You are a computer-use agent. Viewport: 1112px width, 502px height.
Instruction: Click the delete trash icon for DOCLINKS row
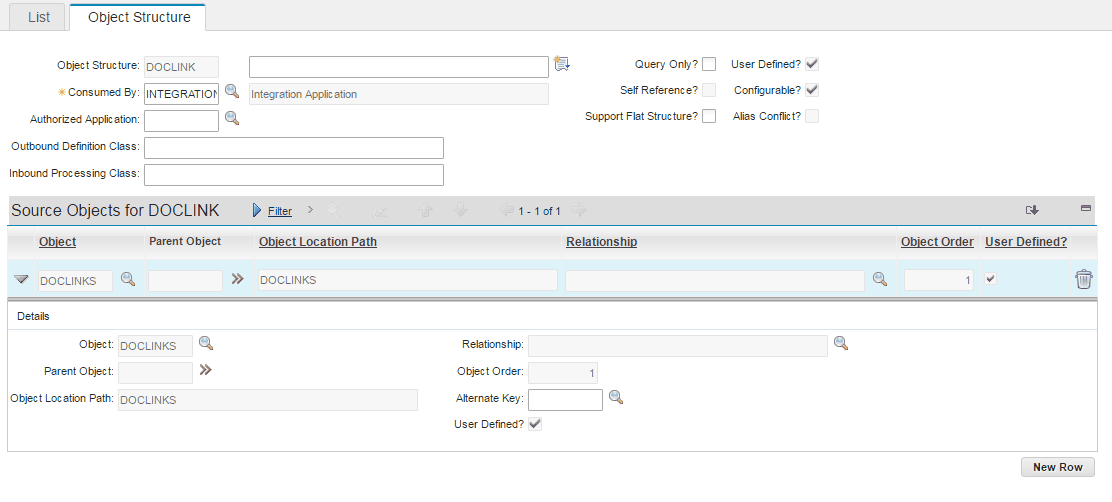(1083, 280)
